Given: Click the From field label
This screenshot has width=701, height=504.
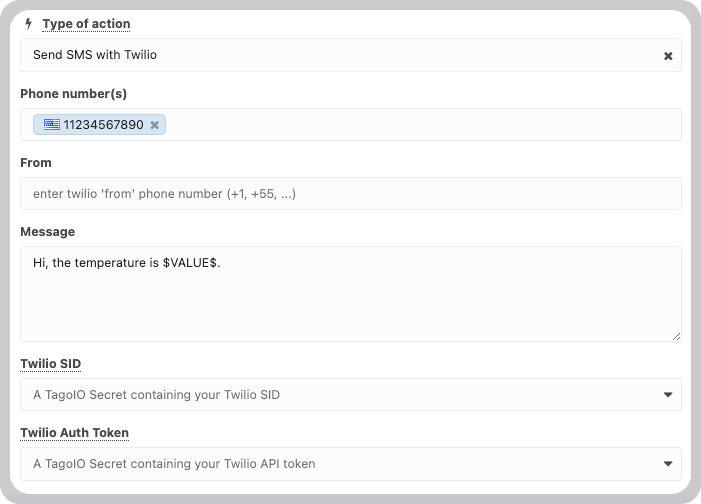Looking at the screenshot, I should click(36, 162).
